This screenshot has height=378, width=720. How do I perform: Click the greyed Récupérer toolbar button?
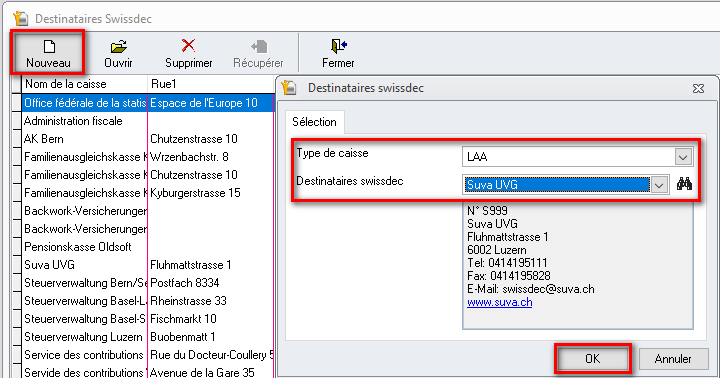[258, 53]
